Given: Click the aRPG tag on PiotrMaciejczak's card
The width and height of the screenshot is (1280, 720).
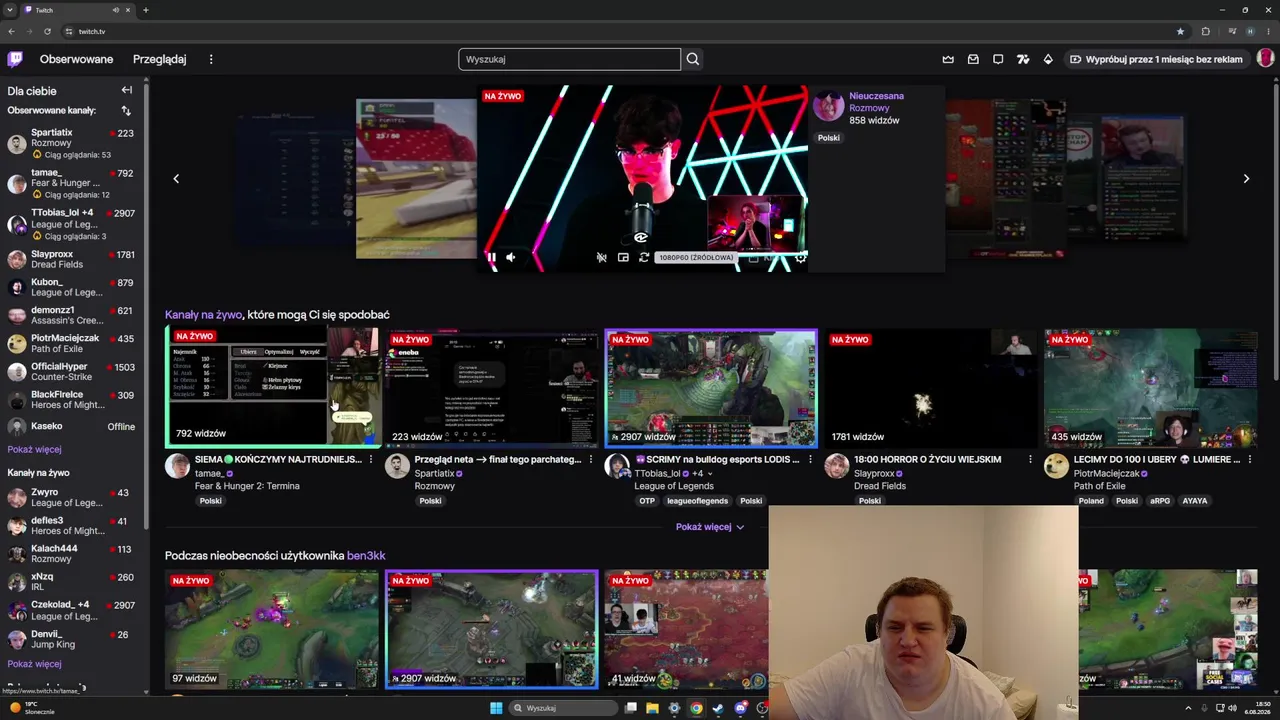Looking at the screenshot, I should 1160,501.
